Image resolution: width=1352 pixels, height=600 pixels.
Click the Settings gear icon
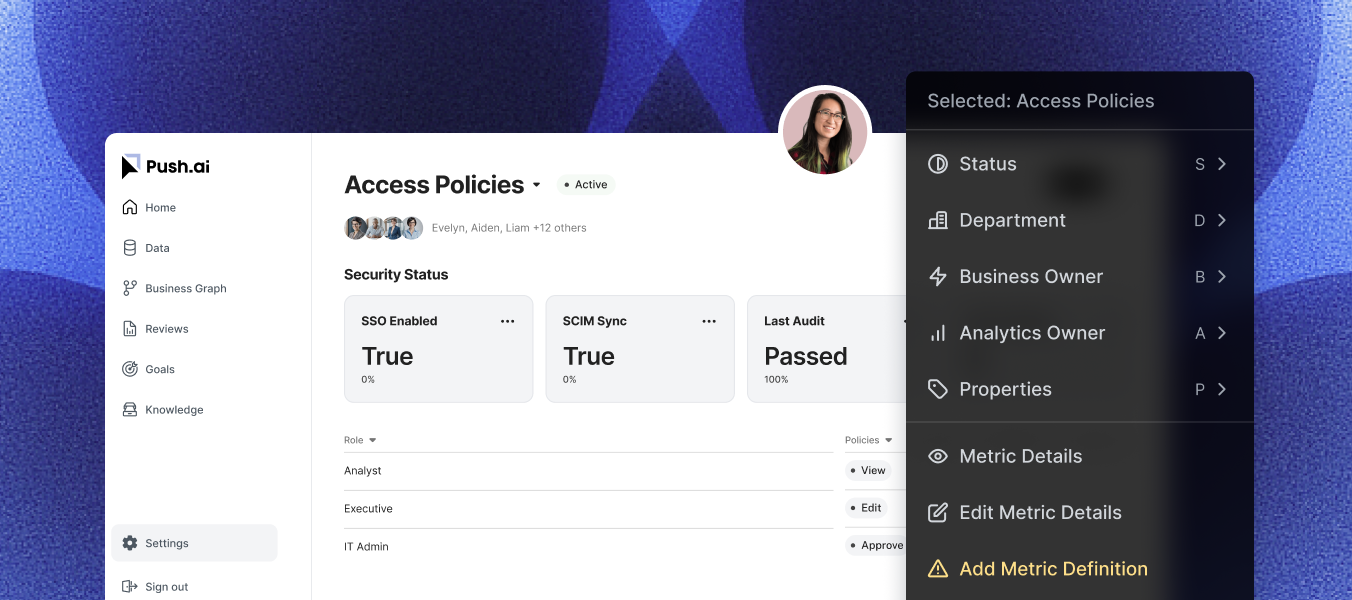pyautogui.click(x=130, y=543)
